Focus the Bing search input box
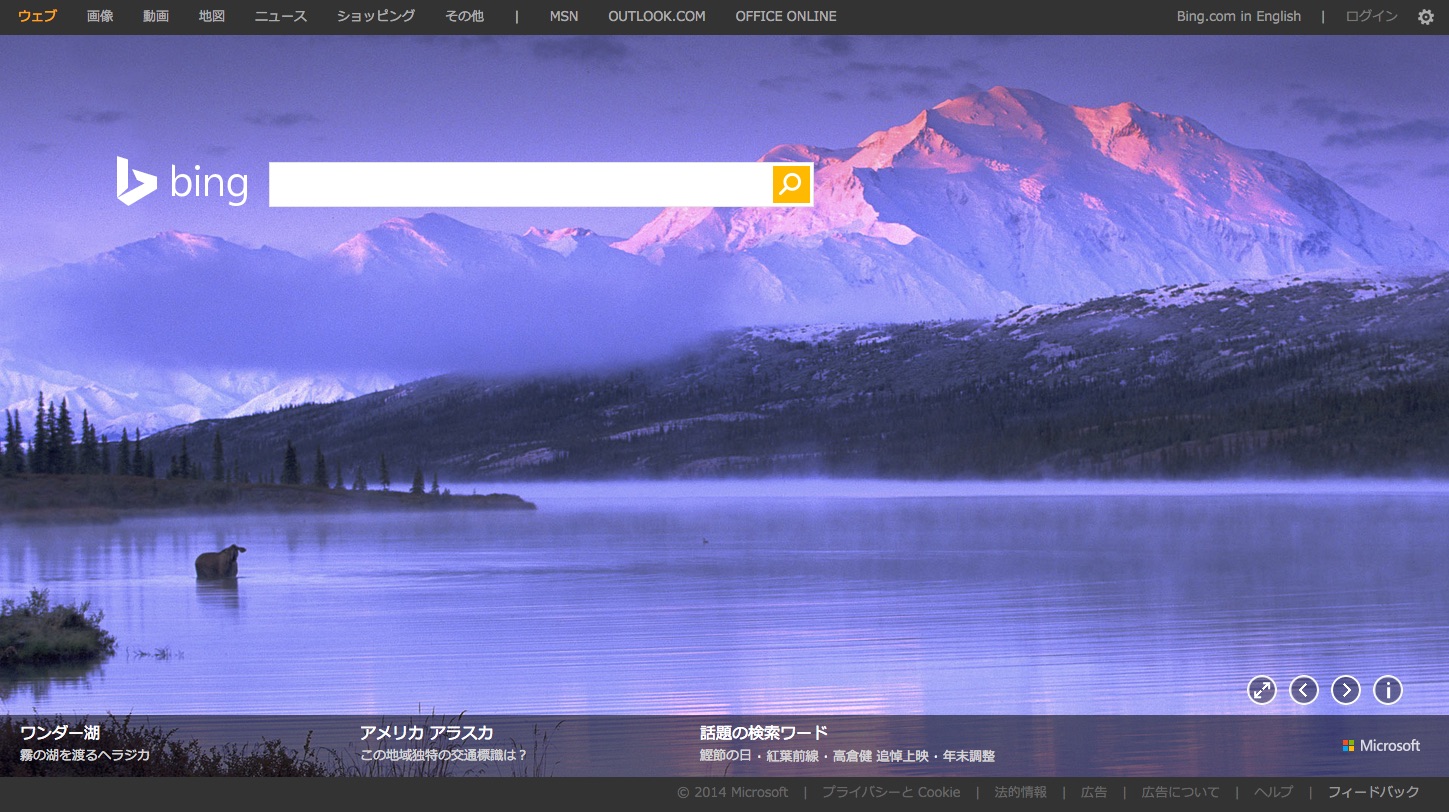The width and height of the screenshot is (1449, 812). pos(520,184)
